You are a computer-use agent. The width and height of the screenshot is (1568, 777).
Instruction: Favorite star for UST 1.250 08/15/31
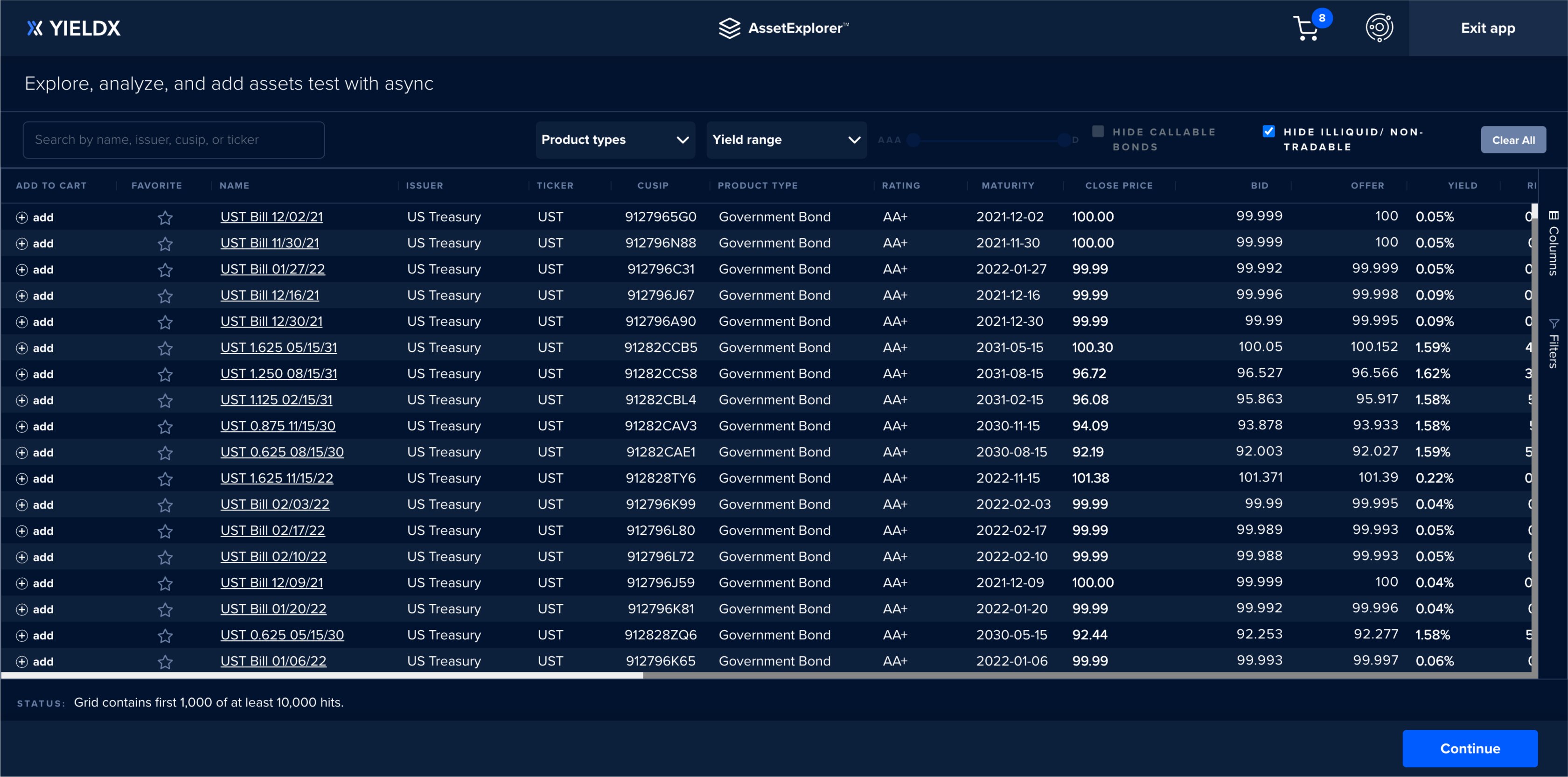click(165, 374)
